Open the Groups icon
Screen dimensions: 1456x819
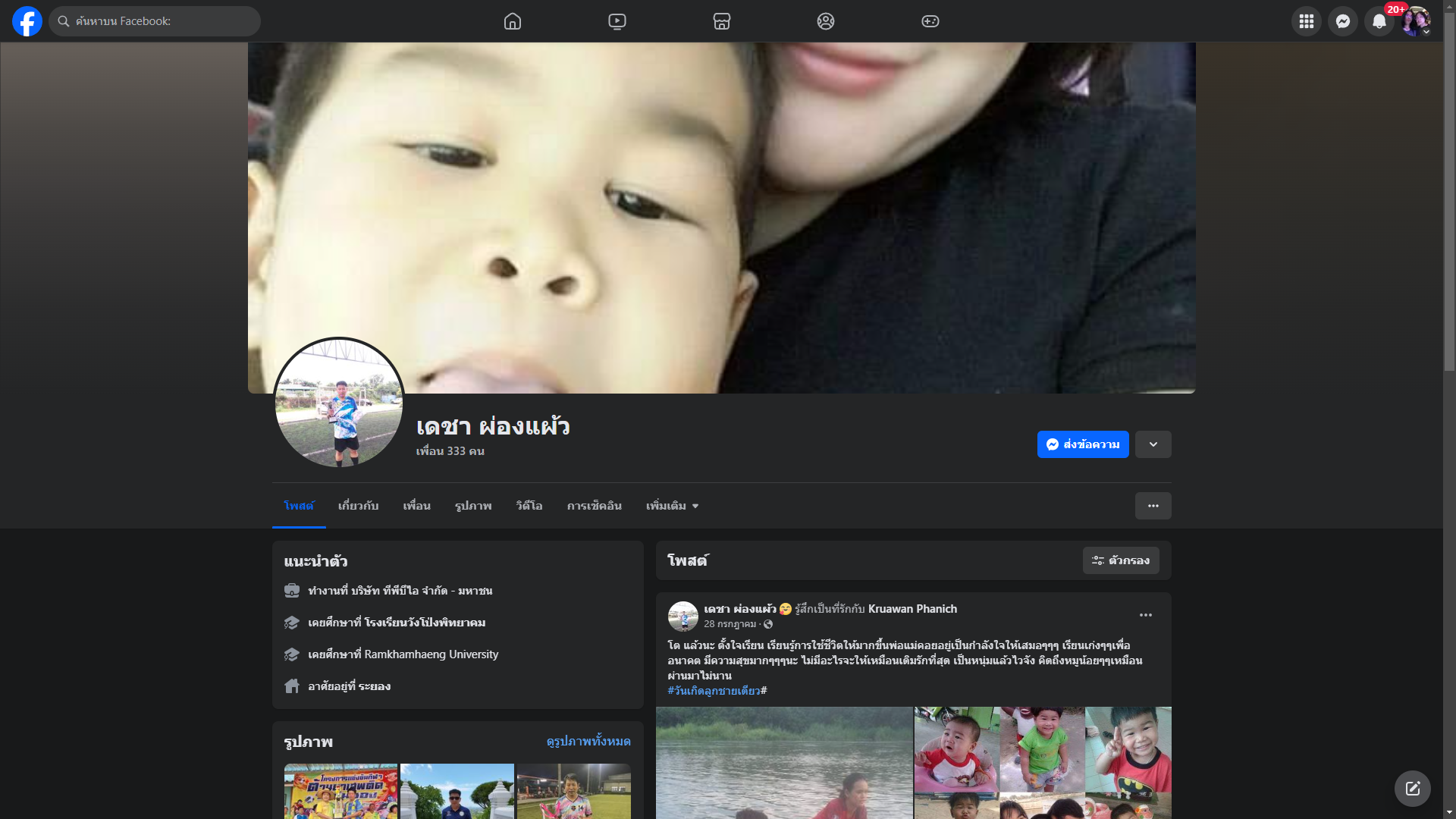(x=826, y=21)
